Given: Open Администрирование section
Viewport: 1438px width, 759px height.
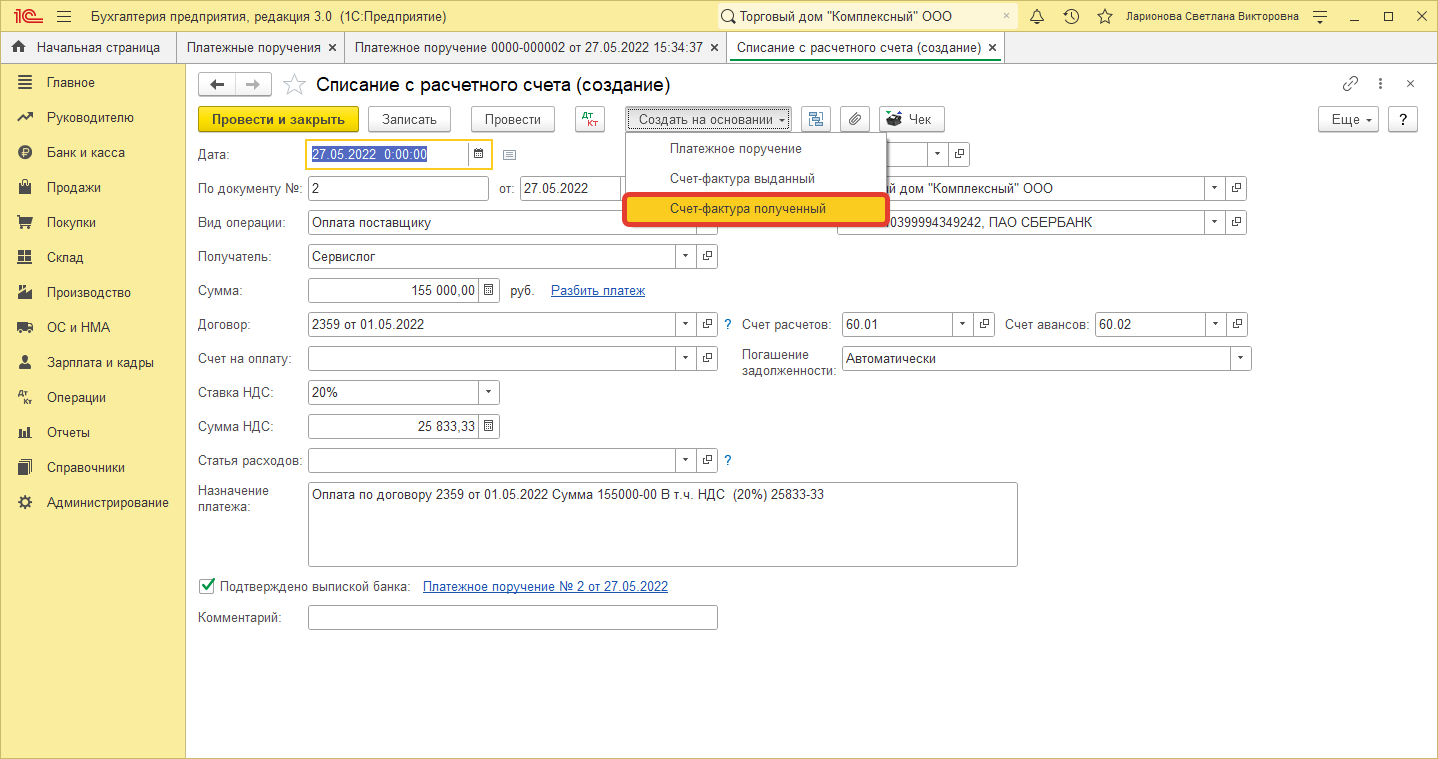Looking at the screenshot, I should coord(107,503).
